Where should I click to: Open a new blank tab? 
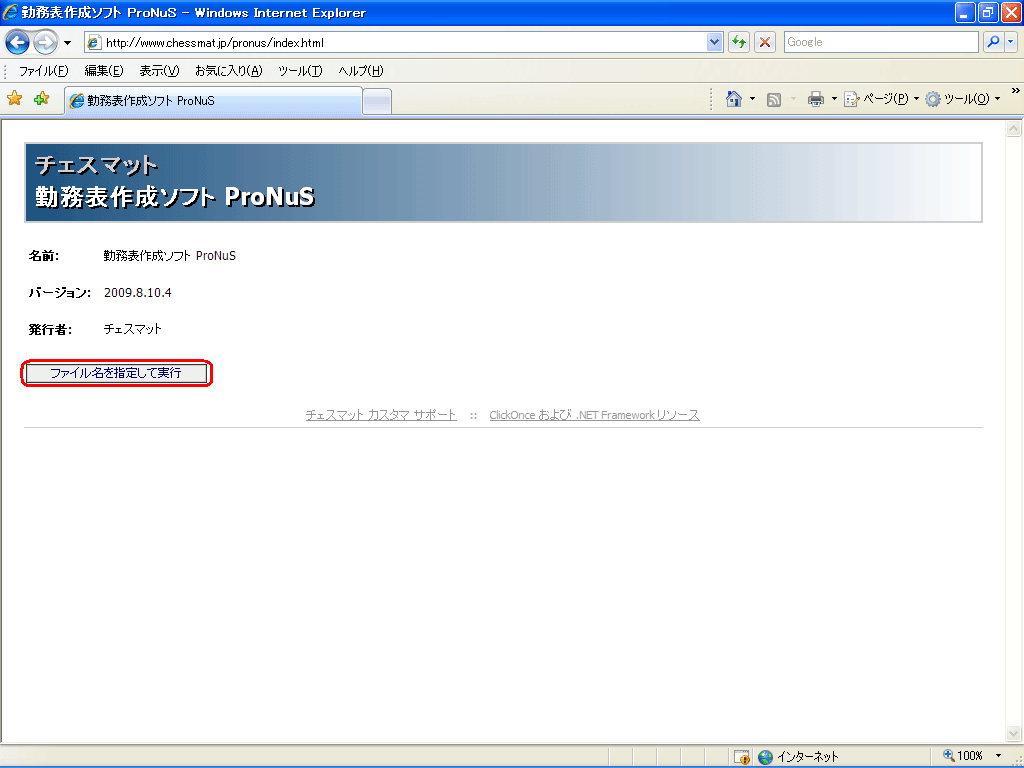coord(377,101)
